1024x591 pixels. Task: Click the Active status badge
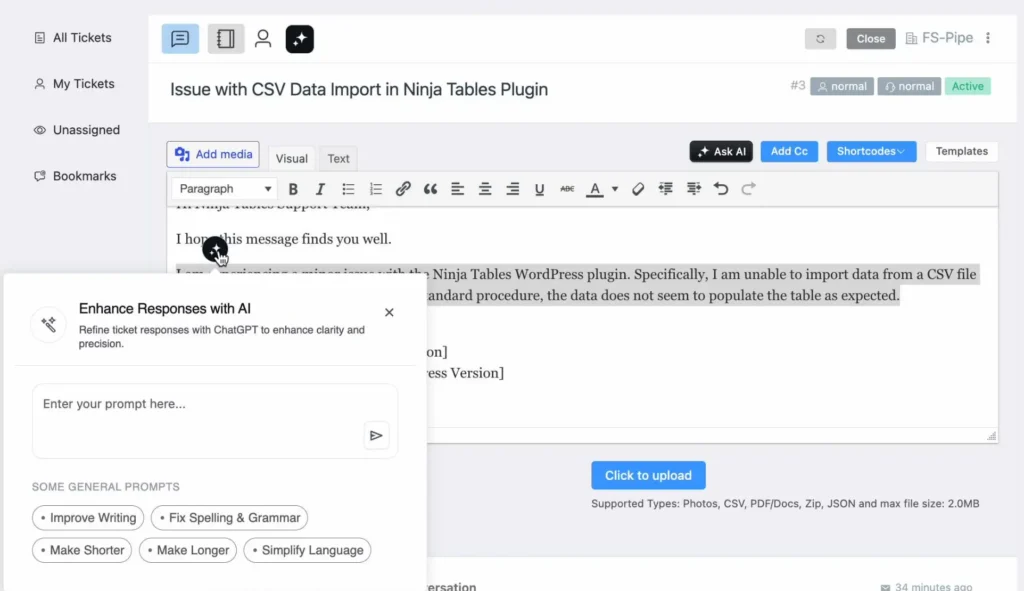click(x=967, y=86)
